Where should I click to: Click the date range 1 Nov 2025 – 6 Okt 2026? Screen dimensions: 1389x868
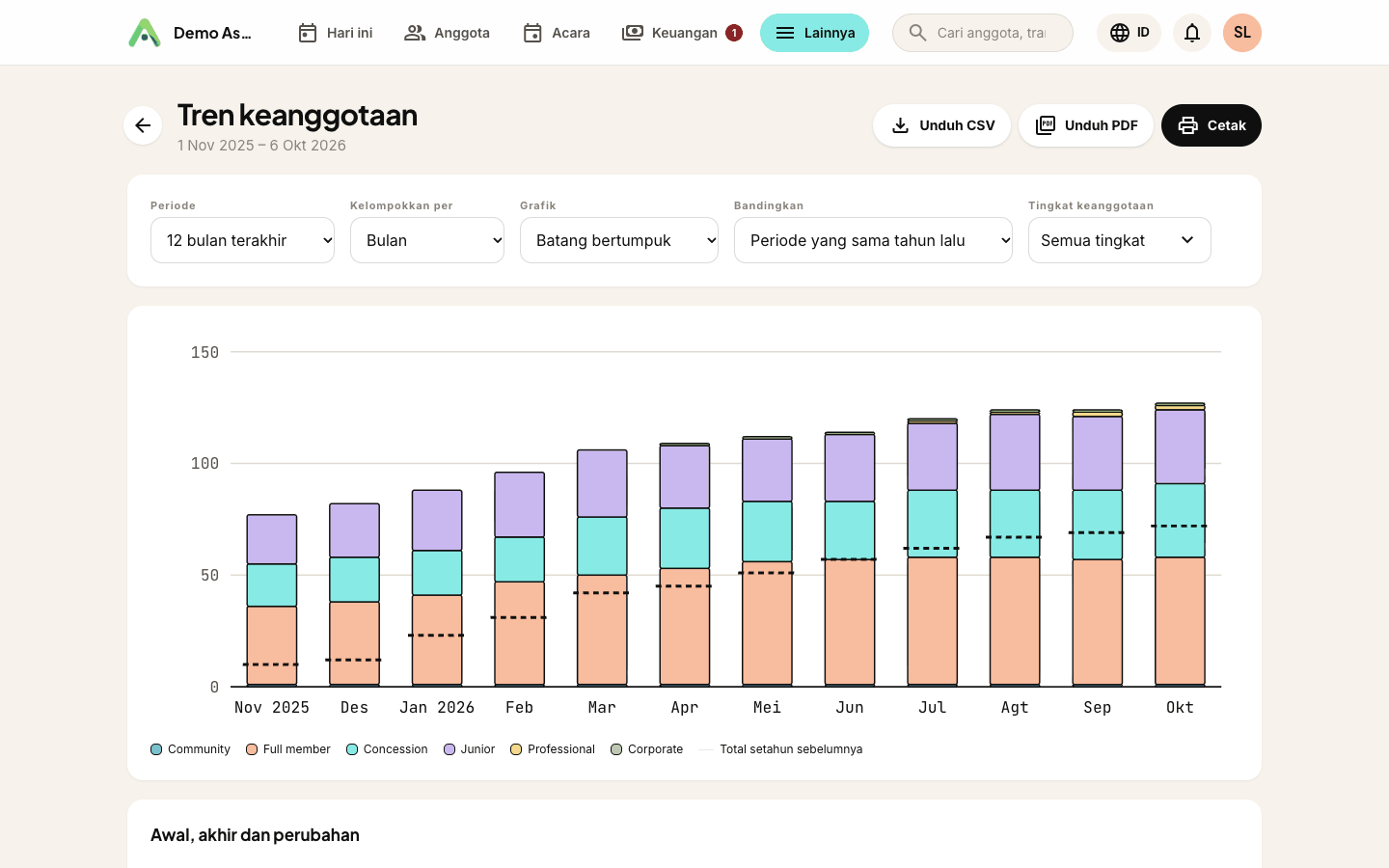261,146
